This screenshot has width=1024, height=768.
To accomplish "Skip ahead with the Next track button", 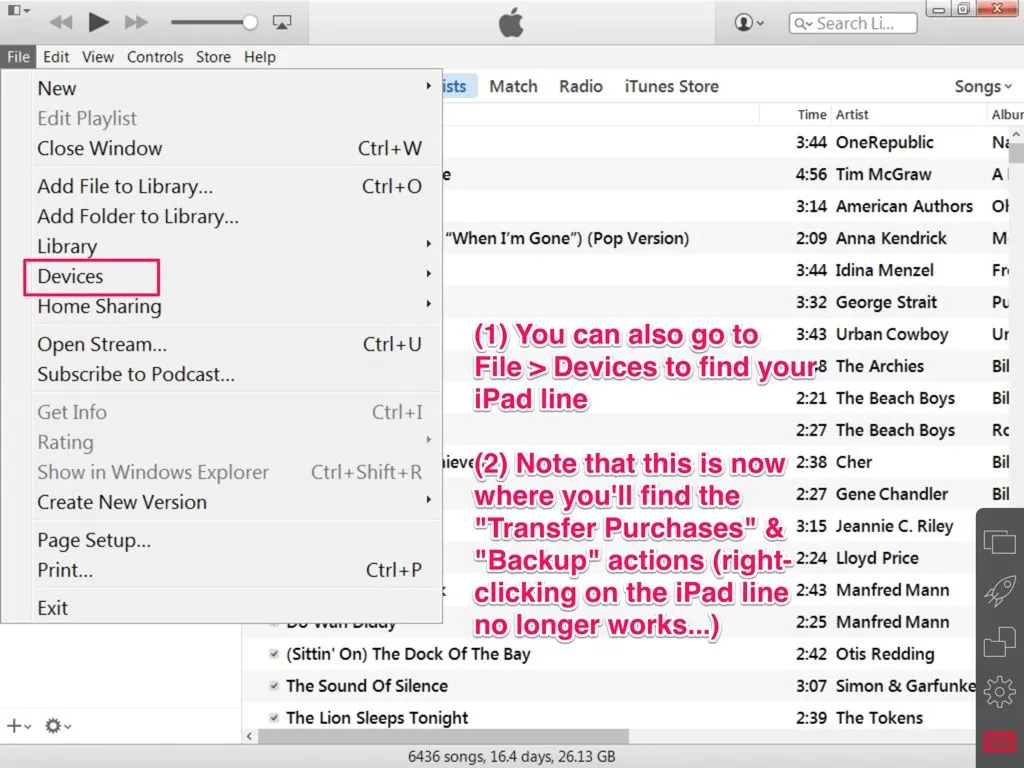I will pos(136,22).
